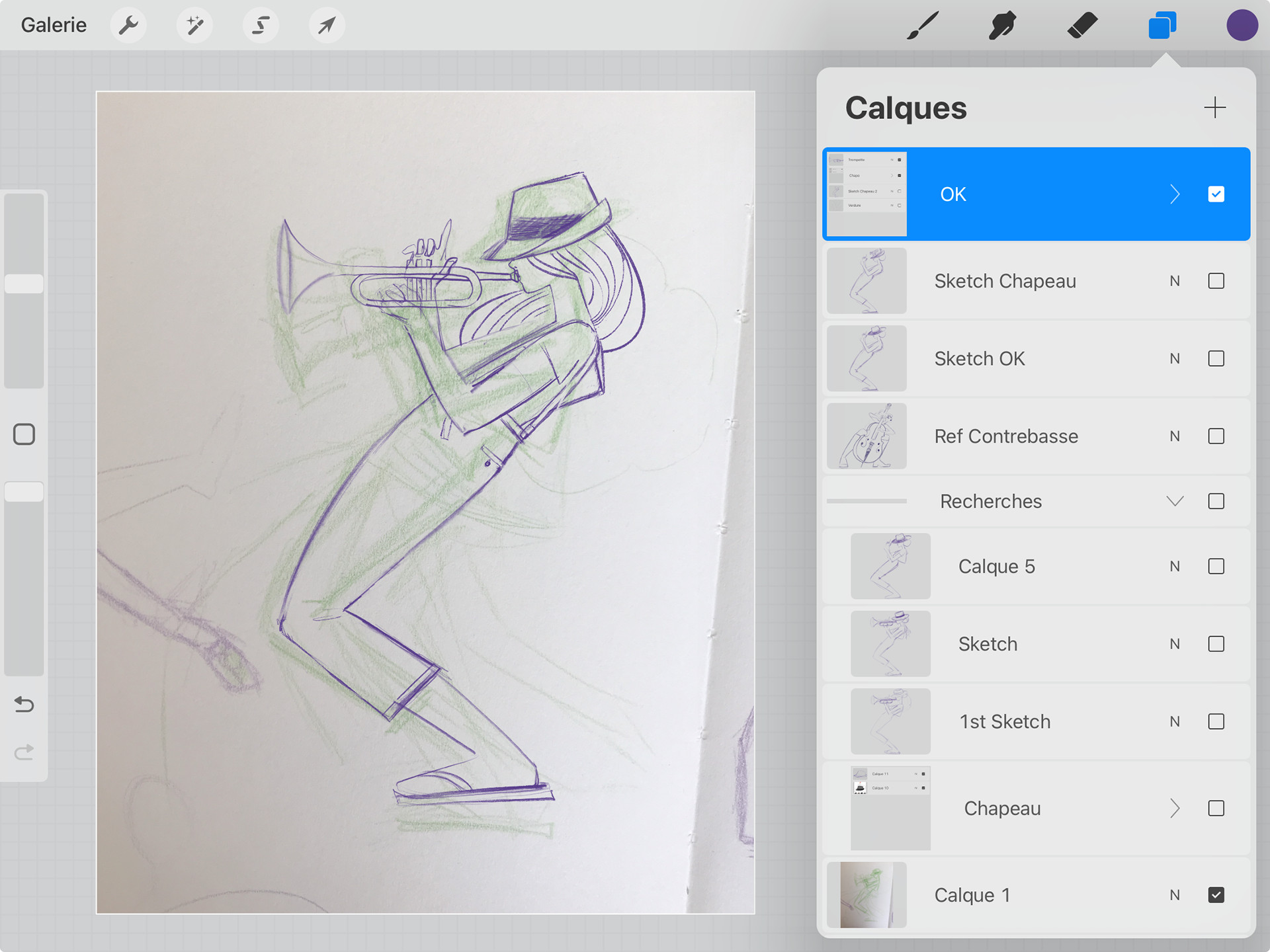Select the Brush paint tool
1270x952 pixels.
(923, 25)
